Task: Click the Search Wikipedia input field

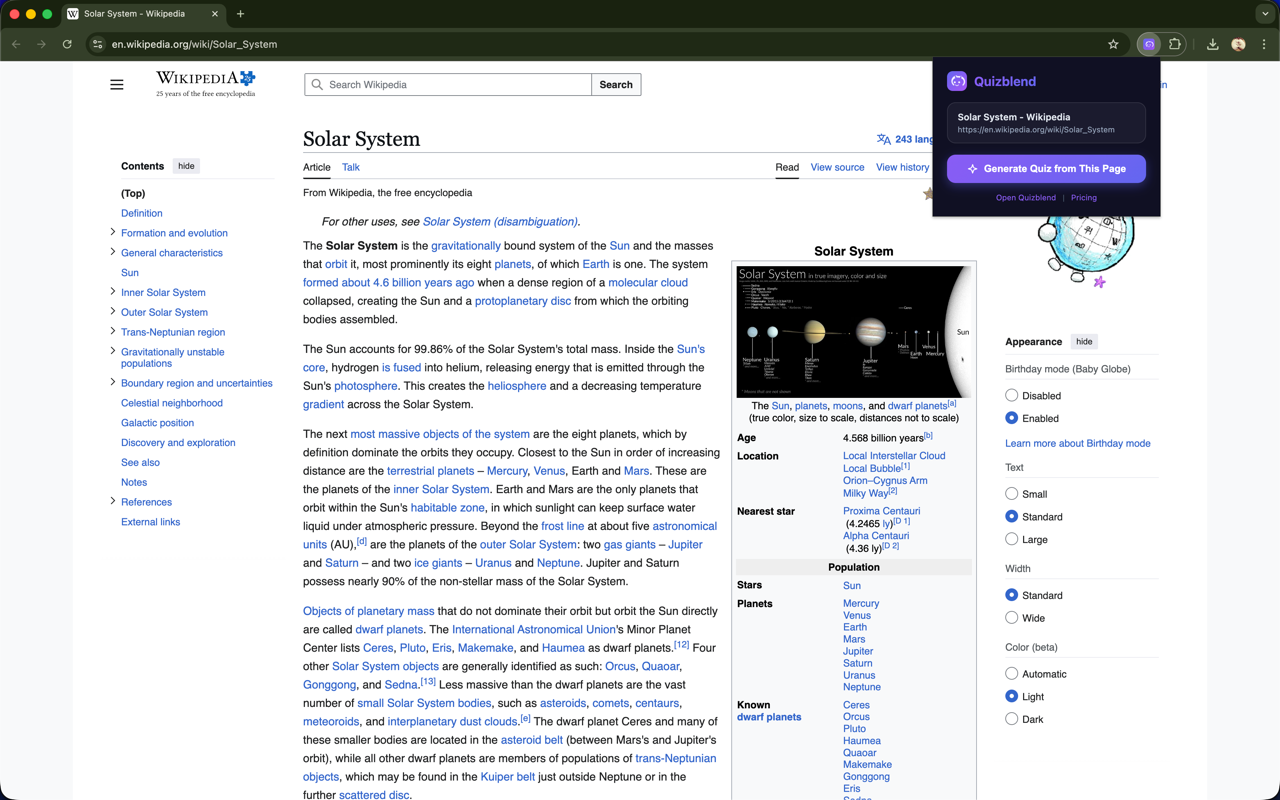Action: [447, 84]
